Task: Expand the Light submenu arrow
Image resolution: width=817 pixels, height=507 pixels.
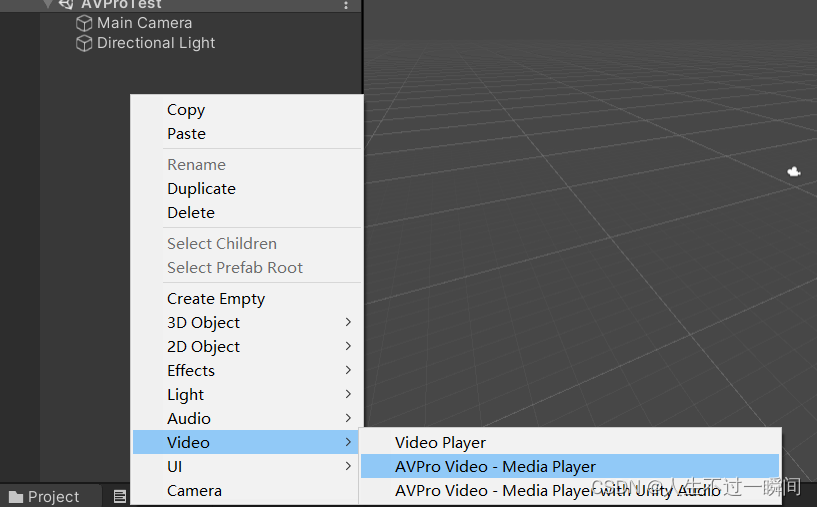Action: click(x=348, y=394)
